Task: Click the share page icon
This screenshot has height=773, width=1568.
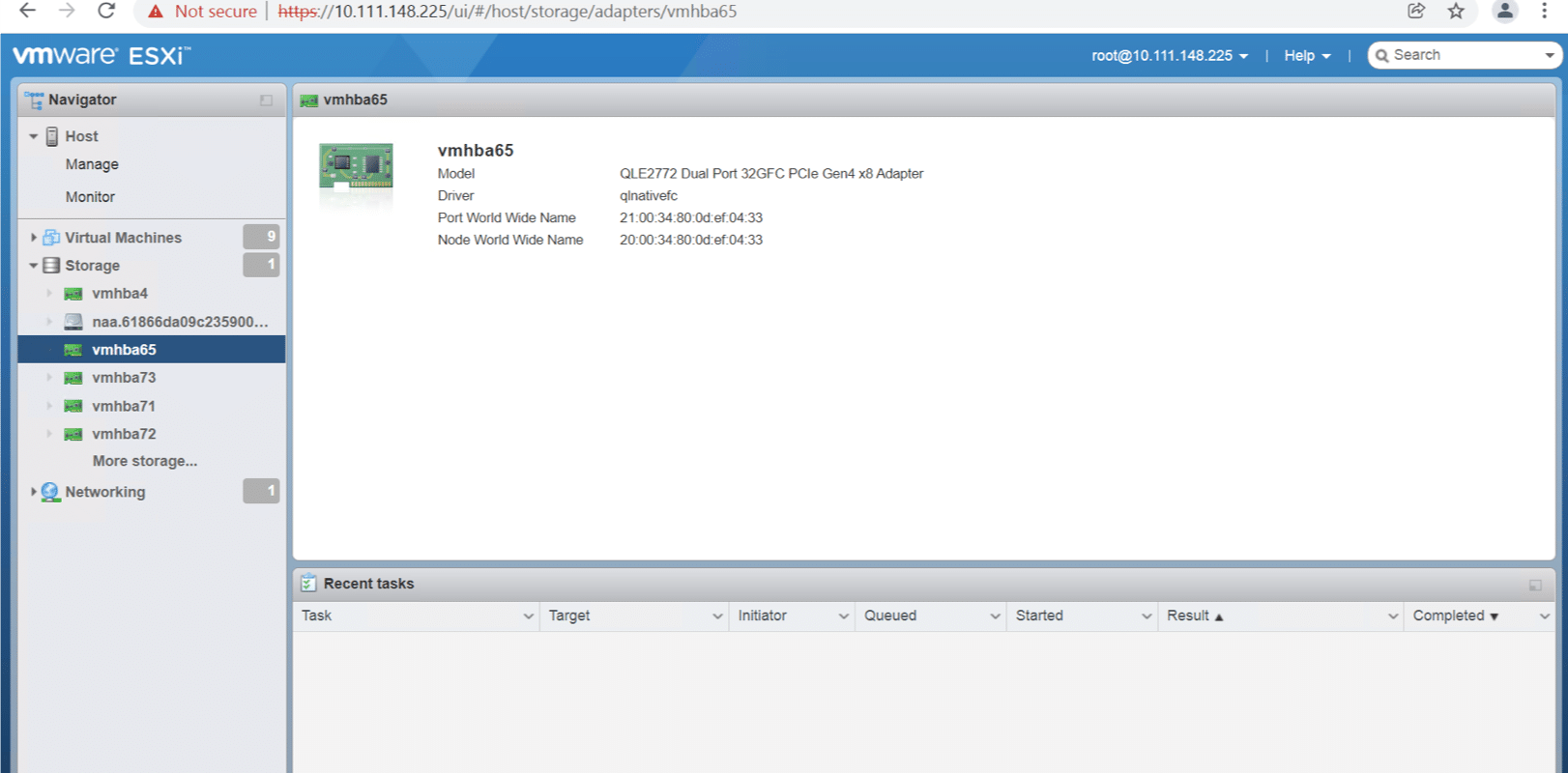Action: coord(1416,11)
